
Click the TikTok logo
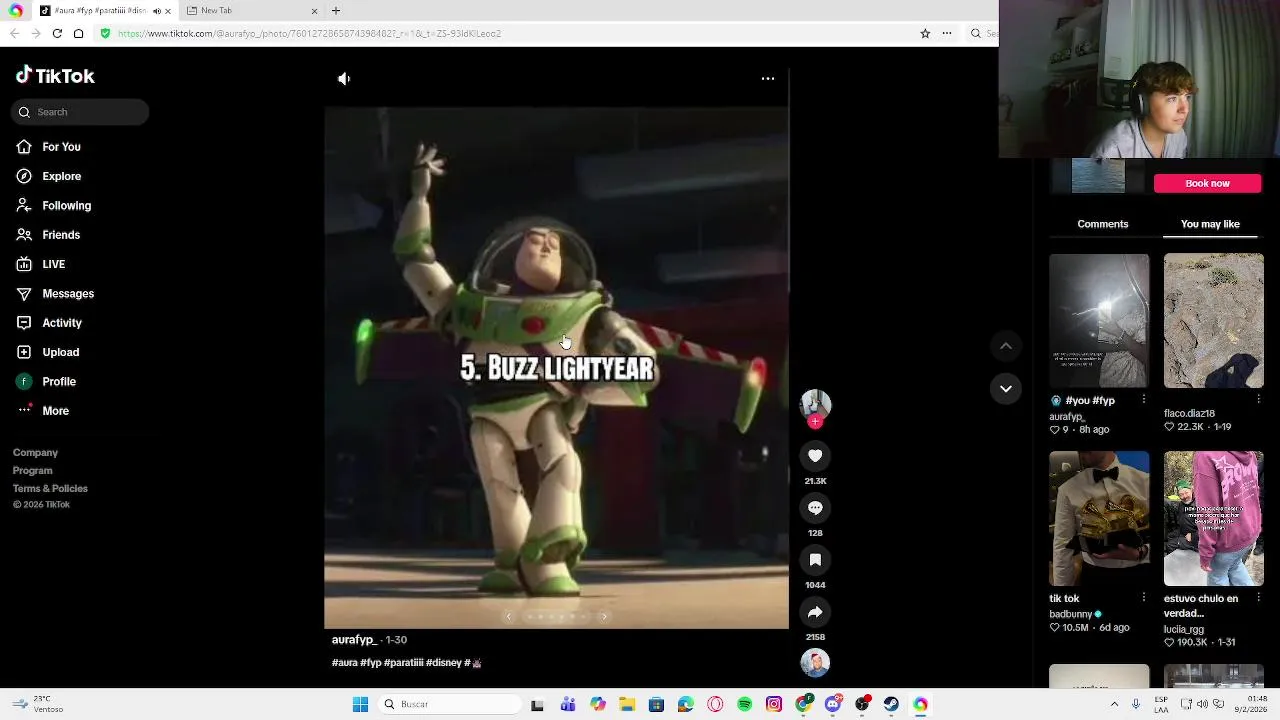pyautogui.click(x=55, y=75)
